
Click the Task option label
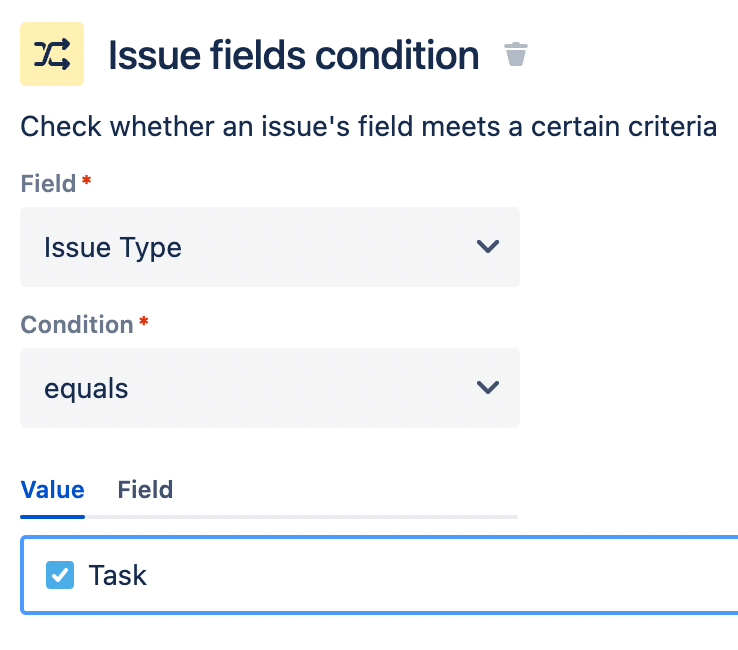[117, 575]
